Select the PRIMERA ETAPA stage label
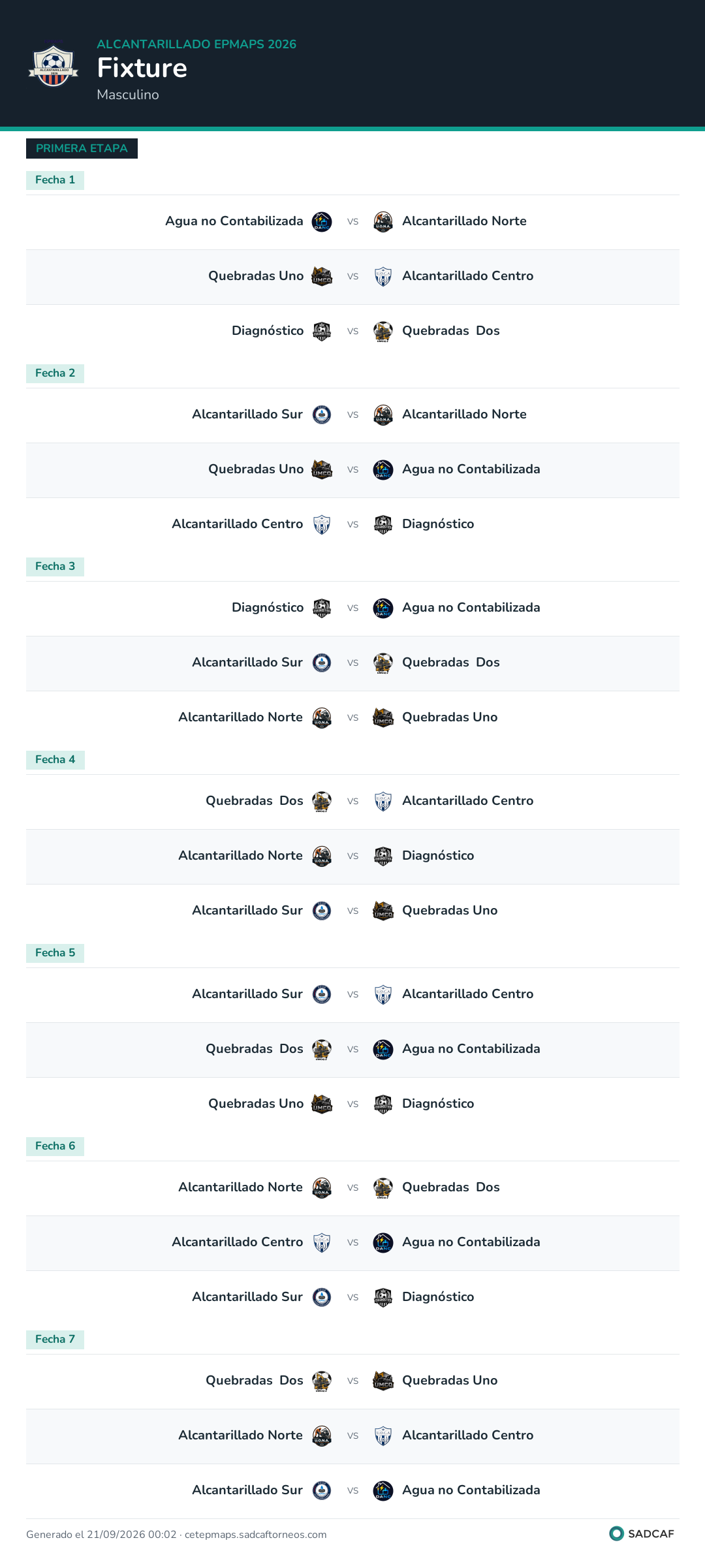The image size is (705, 1568). pyautogui.click(x=82, y=148)
